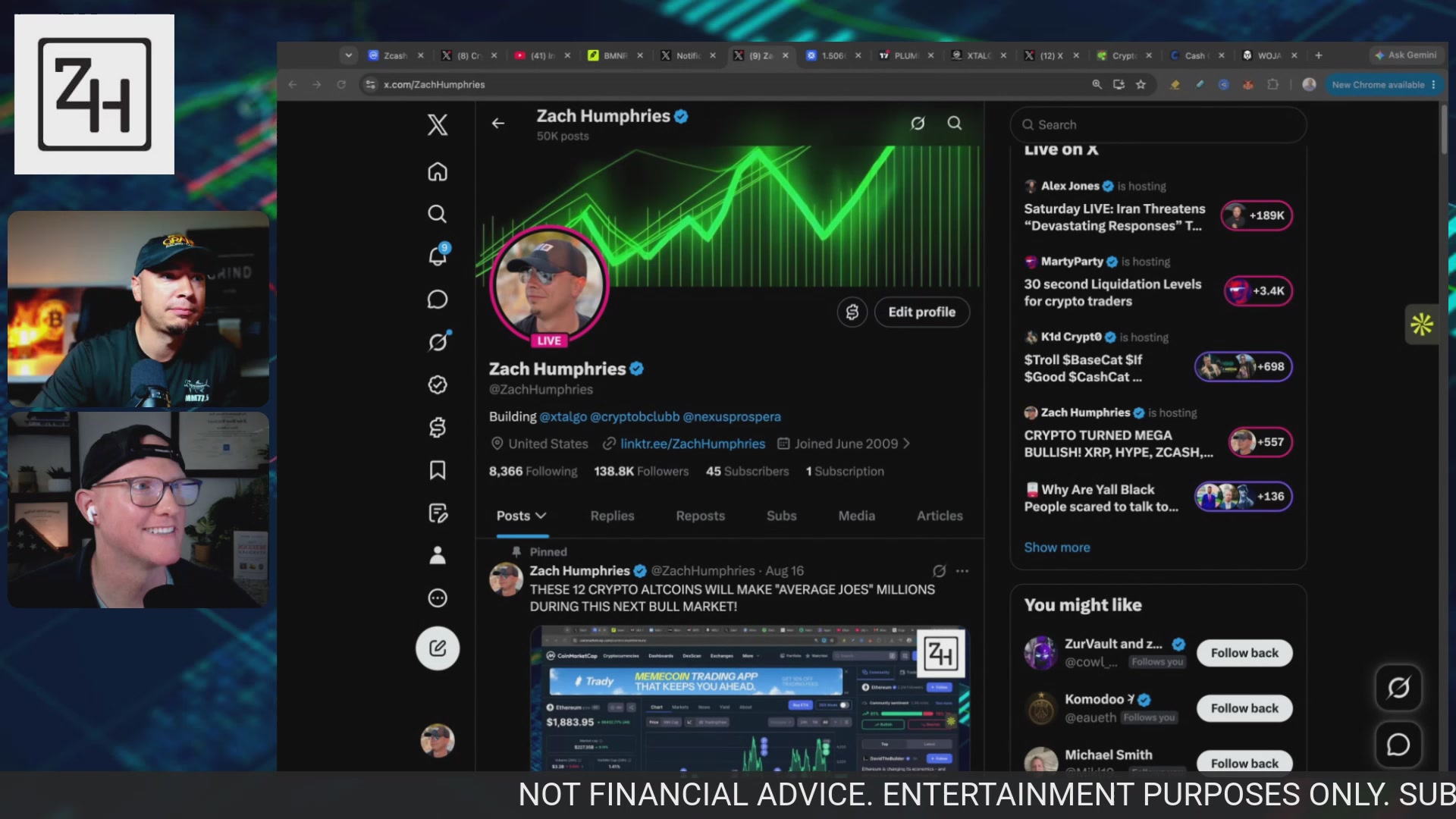The image size is (1456, 819).
Task: Open the X logo home link
Action: 438,125
